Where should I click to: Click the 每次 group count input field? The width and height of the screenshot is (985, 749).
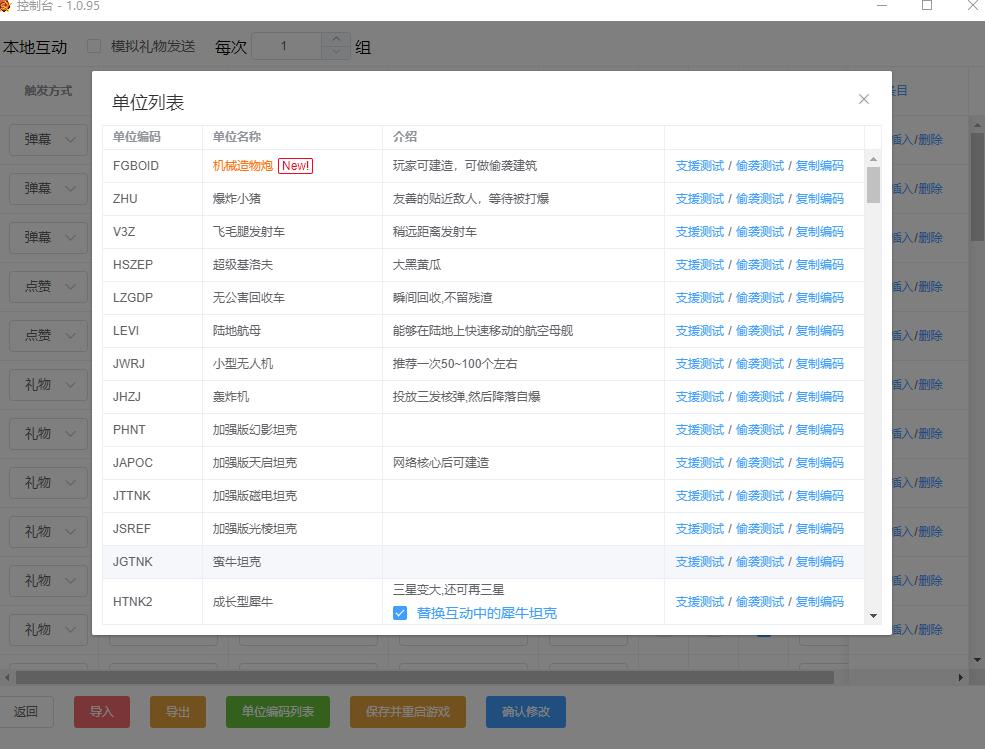point(286,46)
